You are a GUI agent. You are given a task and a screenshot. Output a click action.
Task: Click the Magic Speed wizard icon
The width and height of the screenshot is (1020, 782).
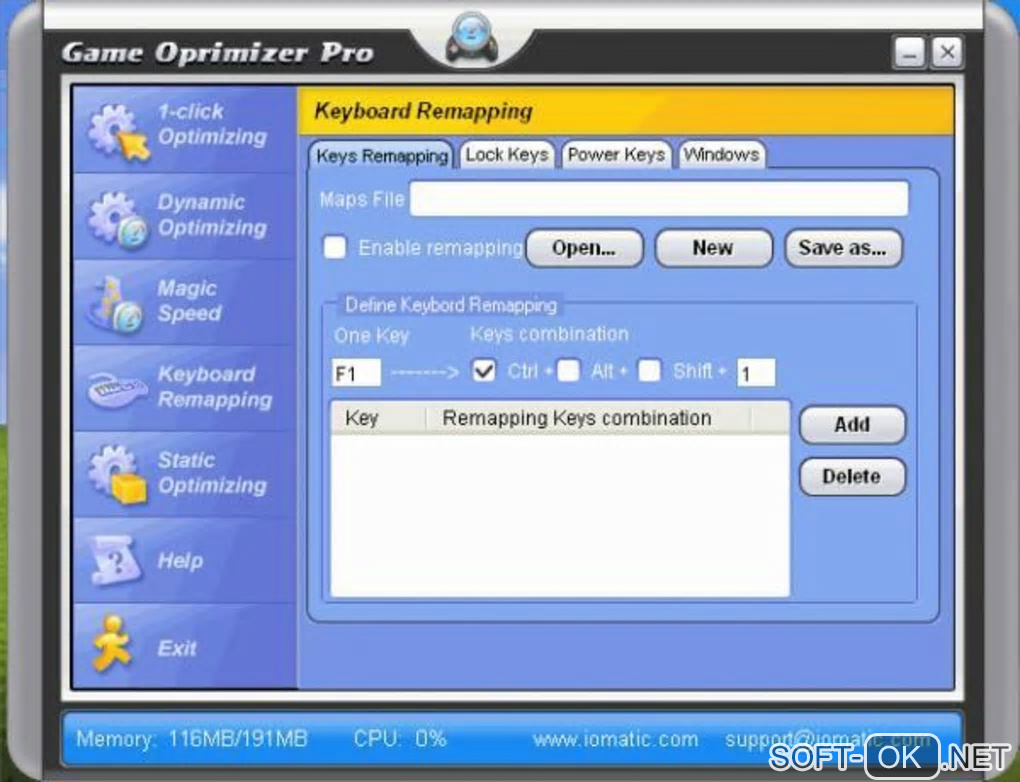116,304
